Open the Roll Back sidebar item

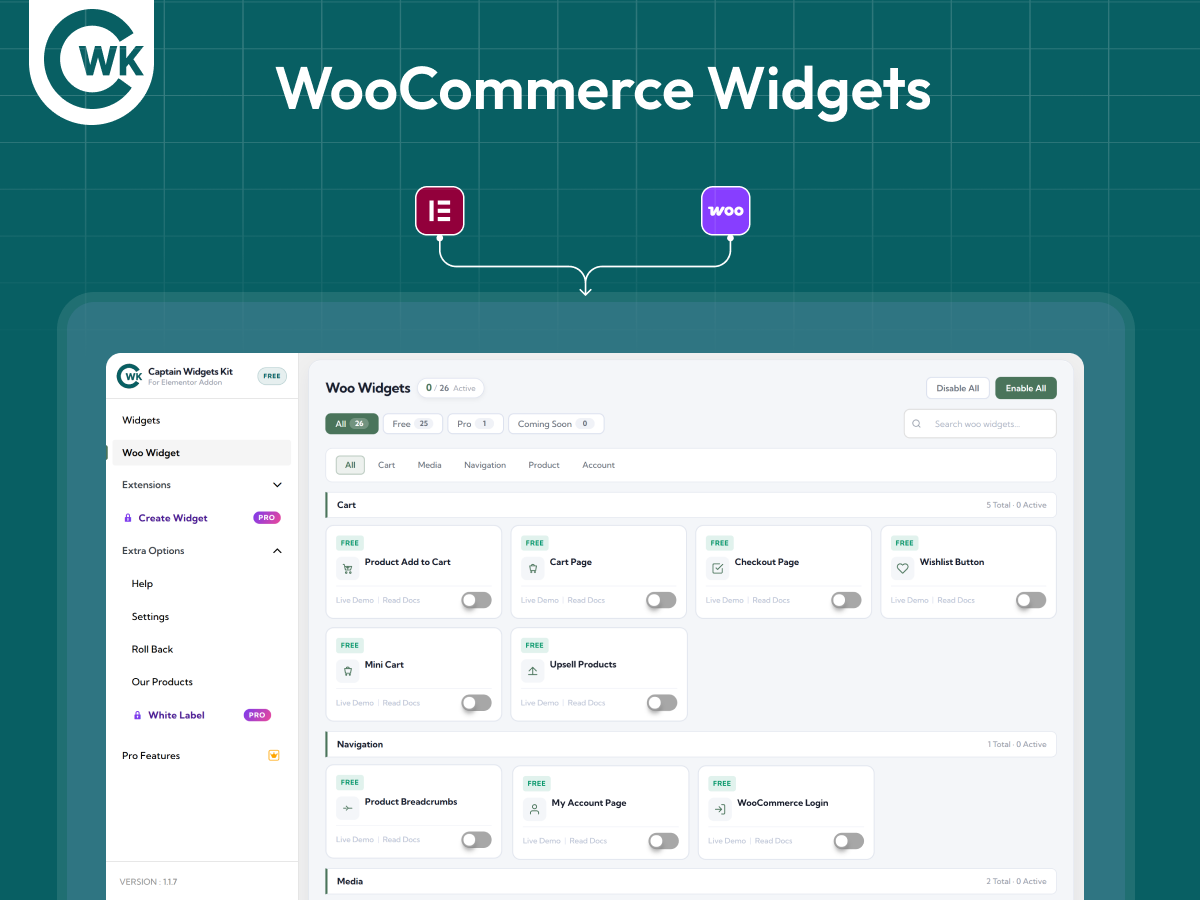coord(152,649)
